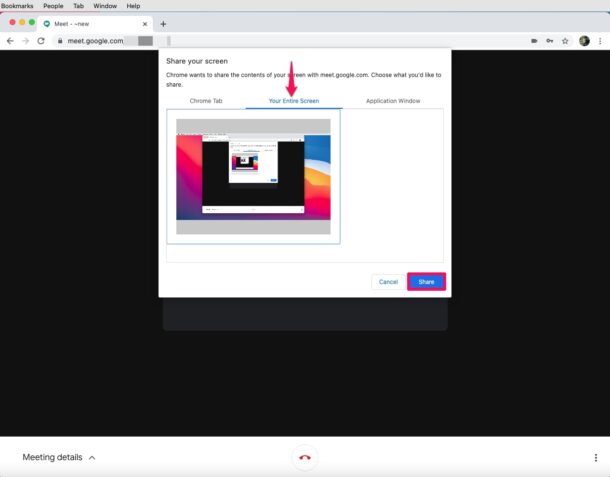Screen dimensions: 610x477
Task: Open the Application Window tab
Action: click(x=393, y=101)
